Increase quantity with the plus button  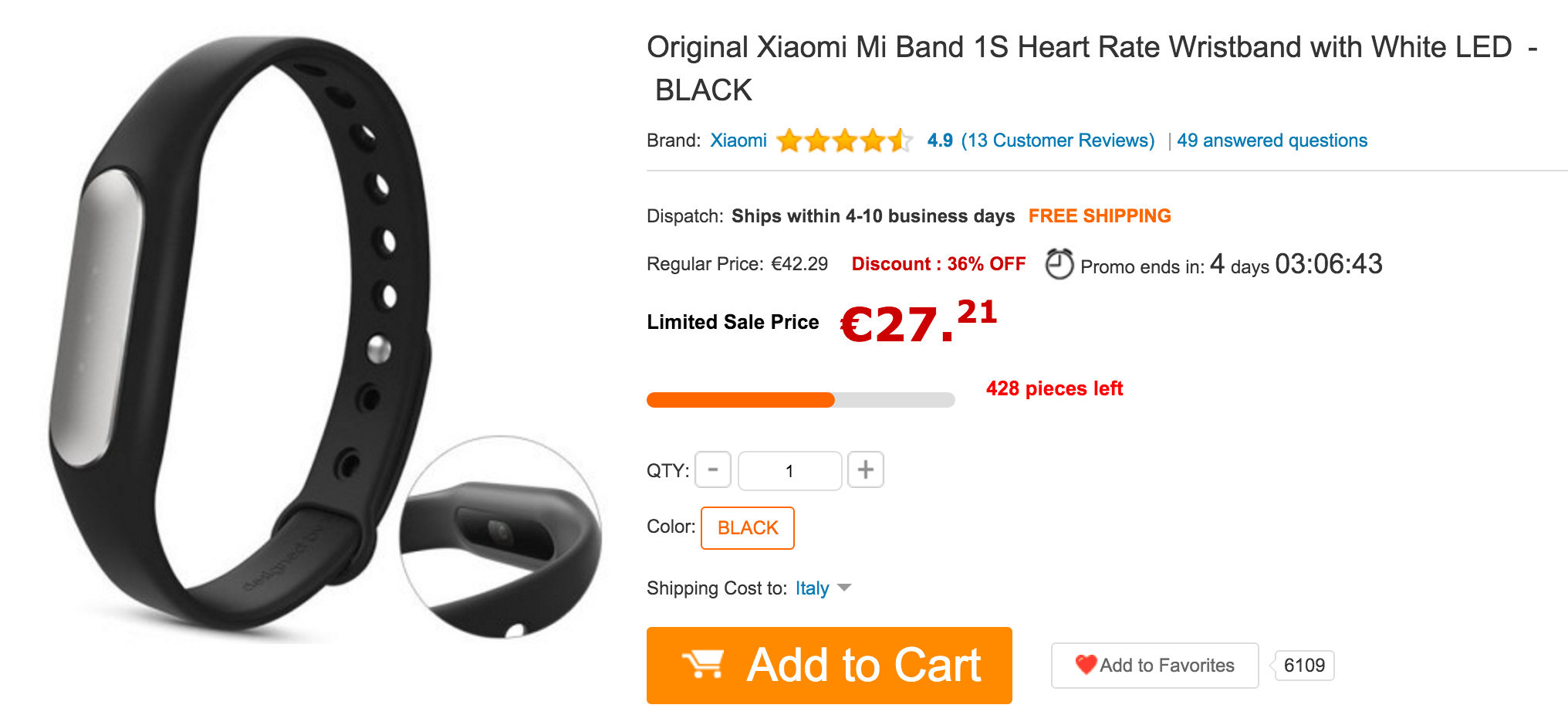click(x=866, y=470)
